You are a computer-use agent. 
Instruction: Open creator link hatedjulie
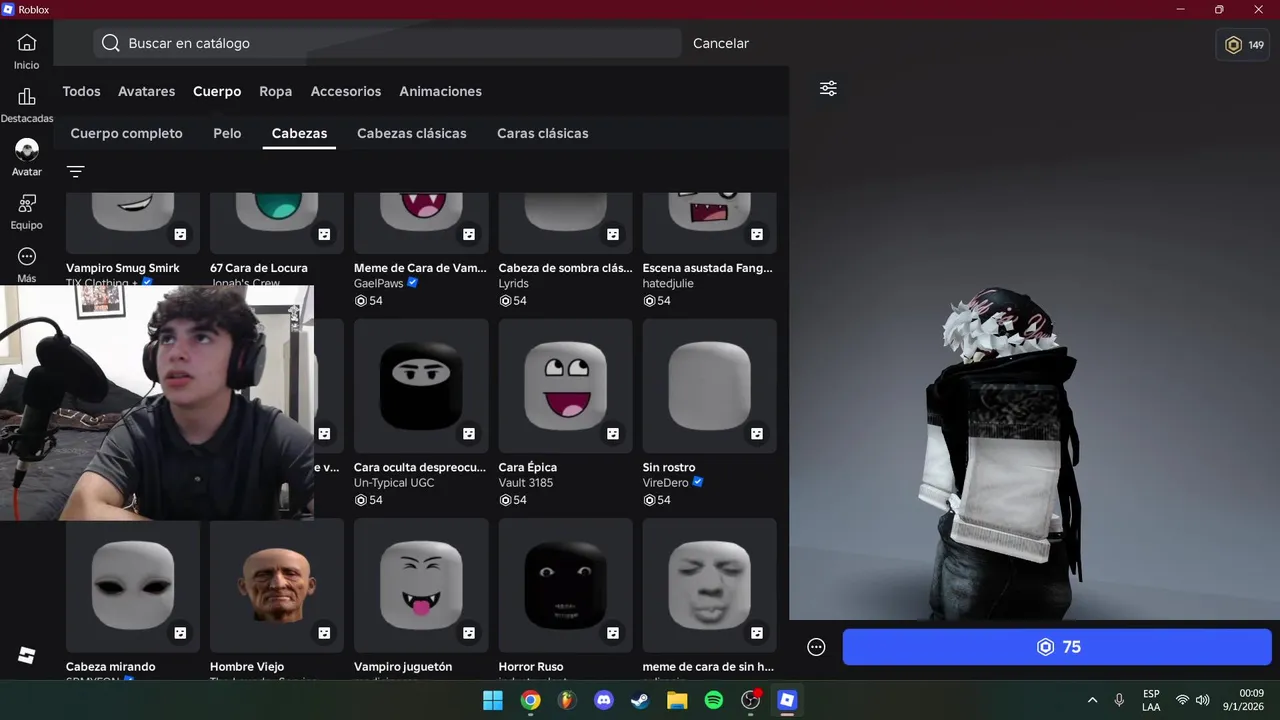(x=668, y=284)
